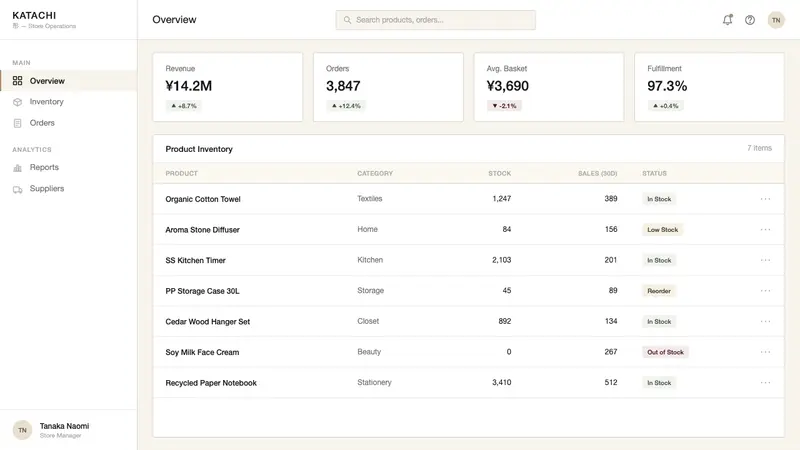Click the Suppliers truck icon

pos(17,189)
